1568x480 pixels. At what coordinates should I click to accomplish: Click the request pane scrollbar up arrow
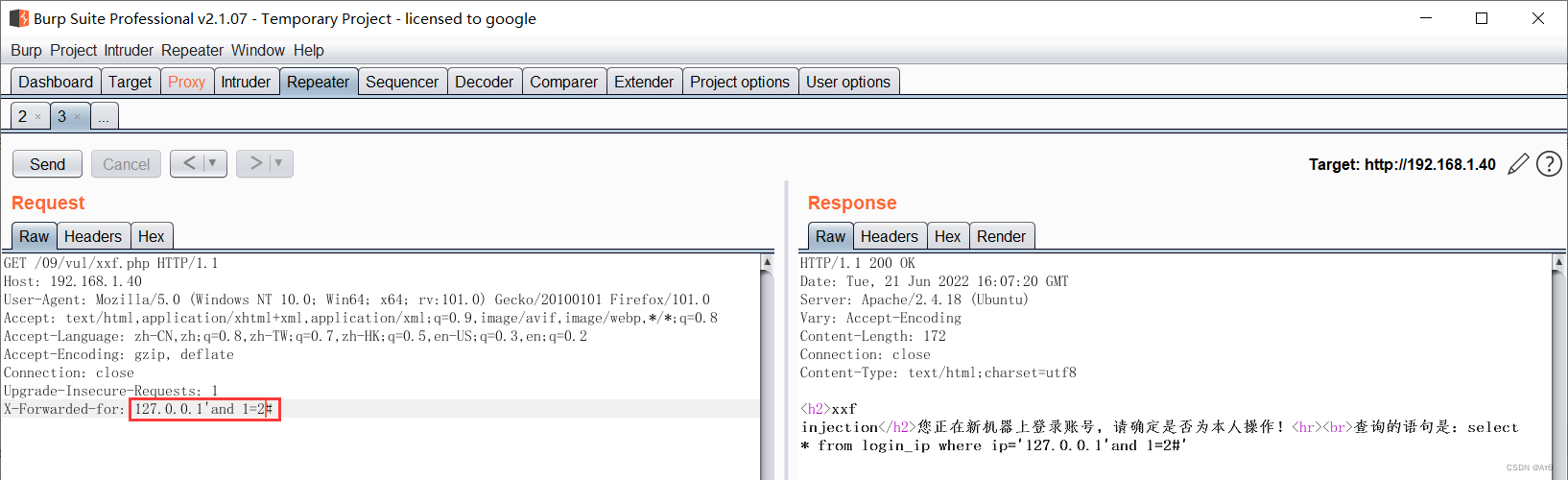click(767, 262)
